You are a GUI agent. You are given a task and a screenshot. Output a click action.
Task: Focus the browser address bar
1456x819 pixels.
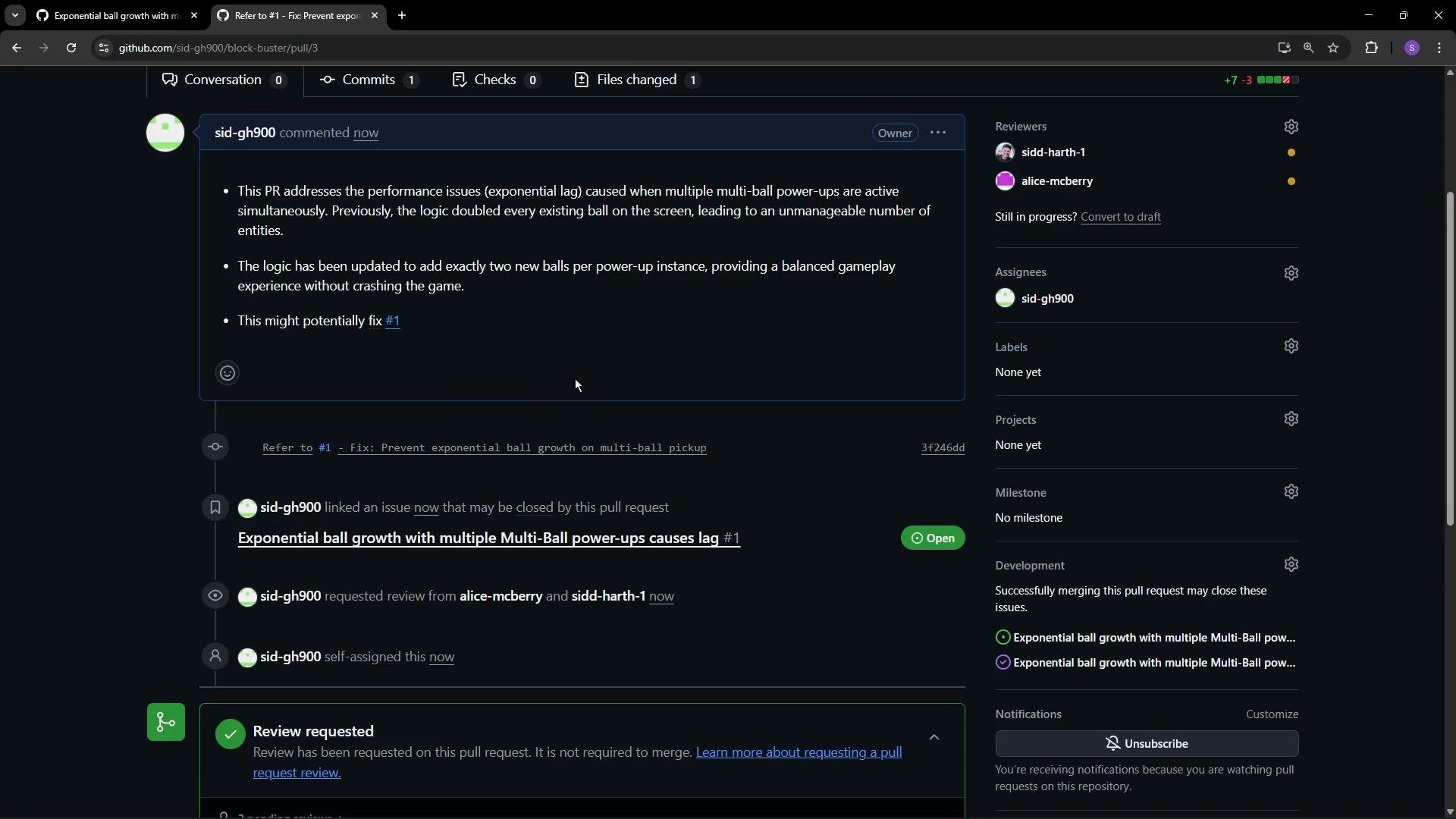pyautogui.click(x=682, y=48)
